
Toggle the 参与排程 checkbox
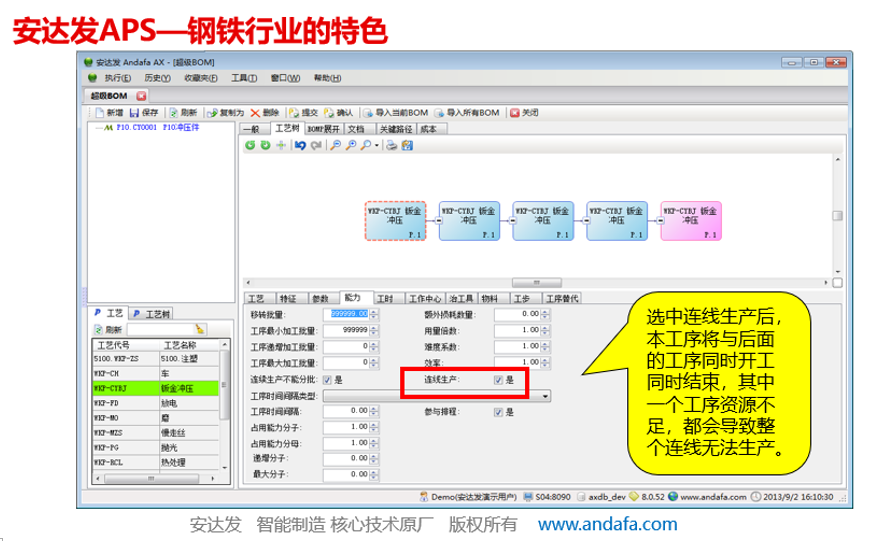[x=498, y=412]
